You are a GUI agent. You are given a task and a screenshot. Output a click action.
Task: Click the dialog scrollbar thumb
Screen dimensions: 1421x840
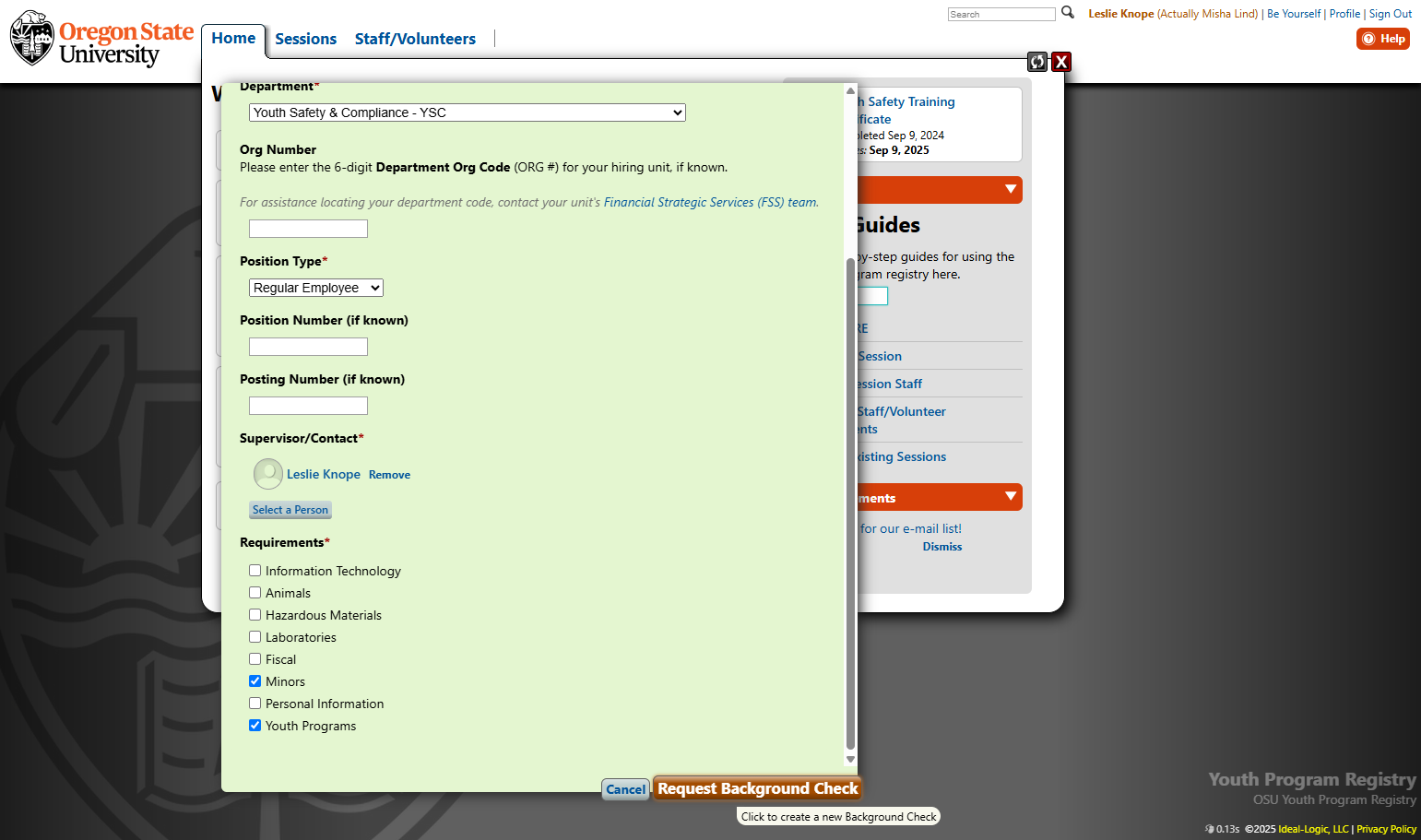pyautogui.click(x=850, y=503)
